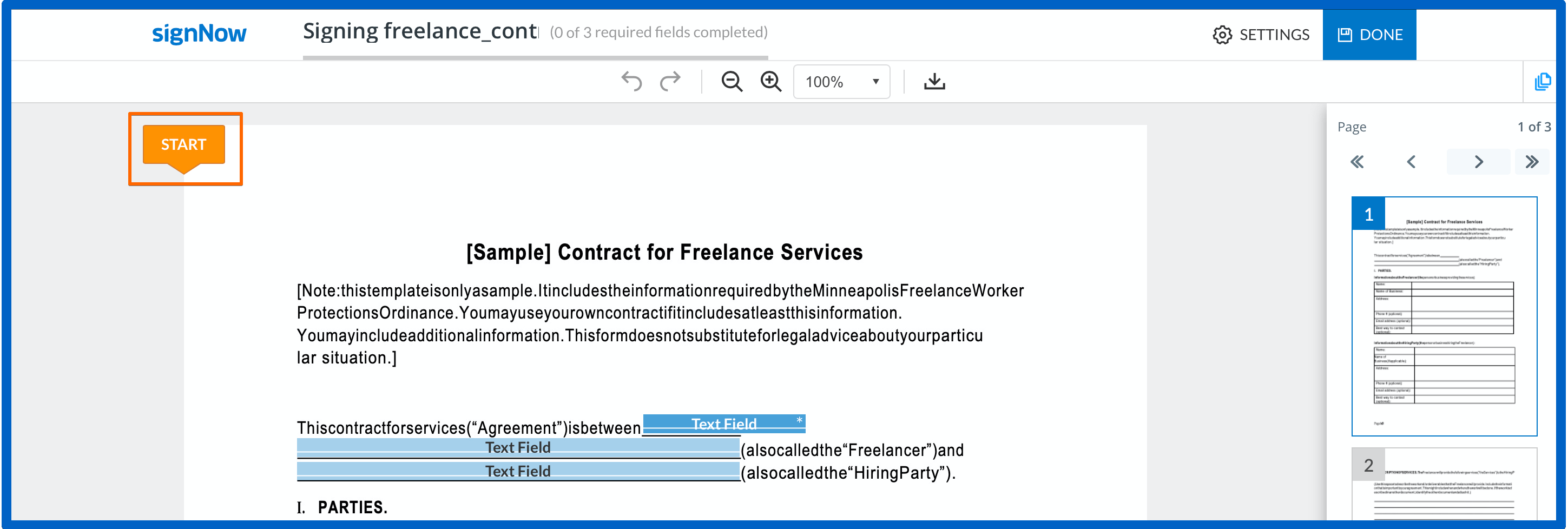Click the Text Field for the Hiring Party

(x=517, y=471)
